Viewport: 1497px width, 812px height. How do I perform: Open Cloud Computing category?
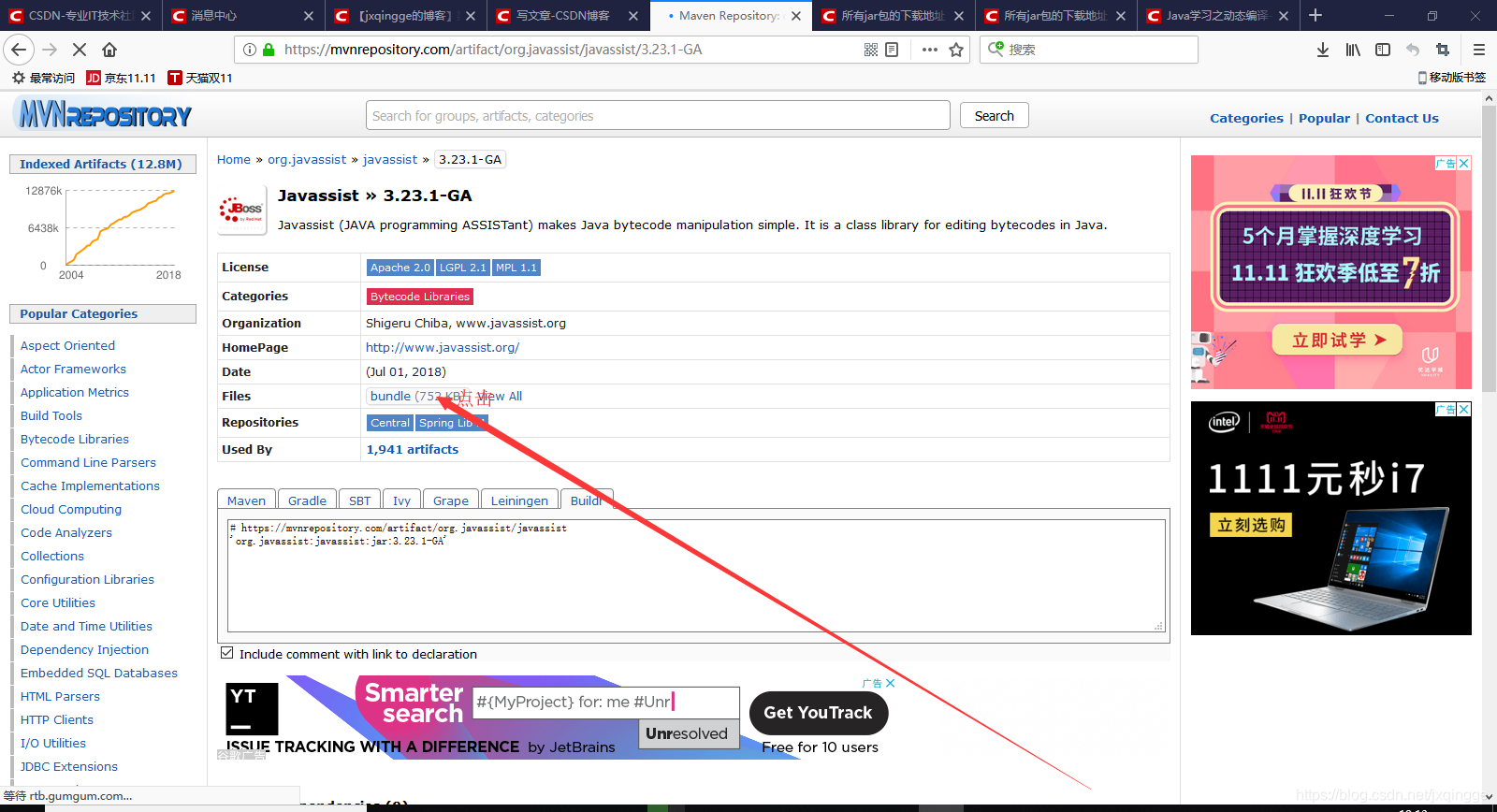coord(71,509)
